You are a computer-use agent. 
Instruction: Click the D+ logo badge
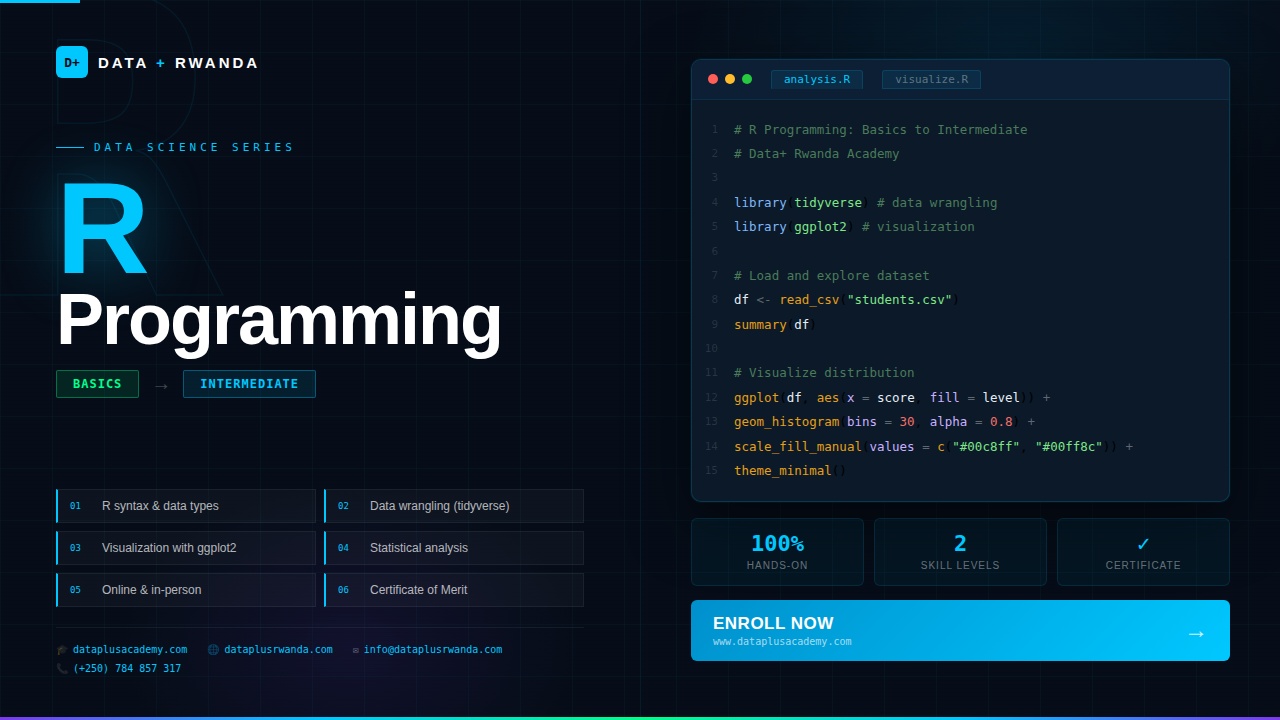72,62
